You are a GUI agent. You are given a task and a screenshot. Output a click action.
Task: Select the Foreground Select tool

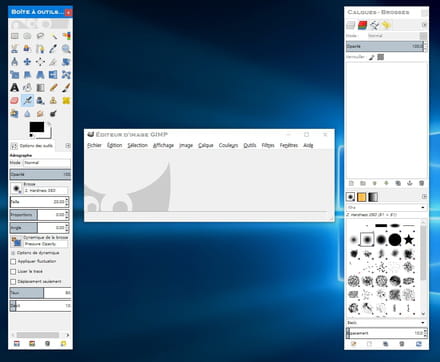[27, 49]
